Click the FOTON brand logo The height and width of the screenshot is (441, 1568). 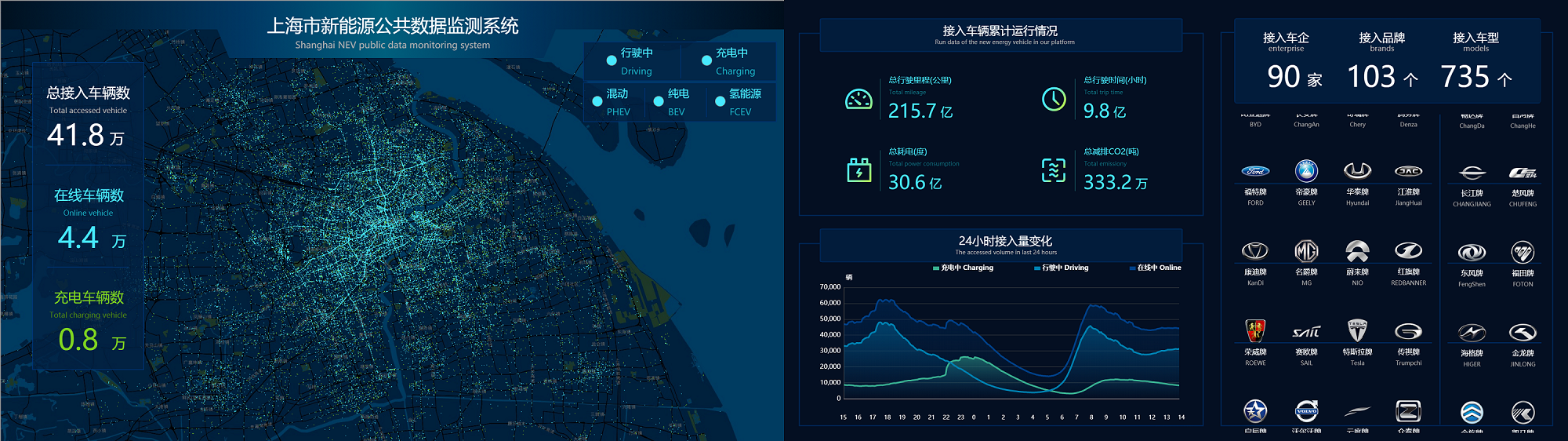pos(1523,252)
